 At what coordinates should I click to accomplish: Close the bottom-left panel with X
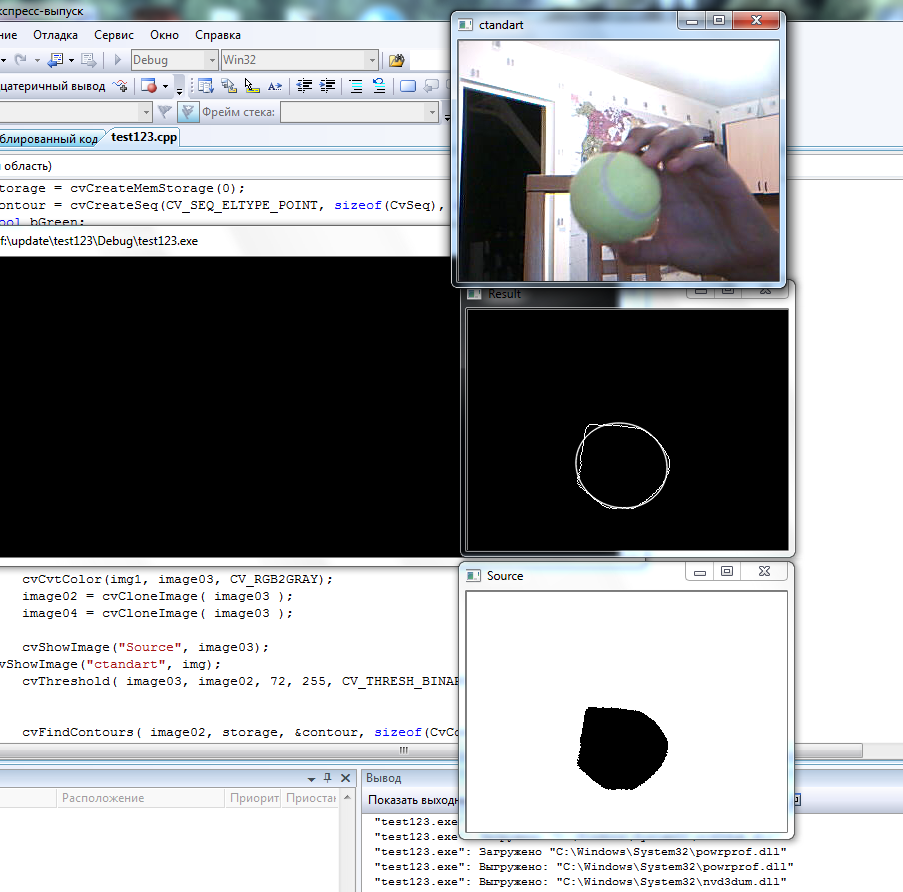coord(345,777)
